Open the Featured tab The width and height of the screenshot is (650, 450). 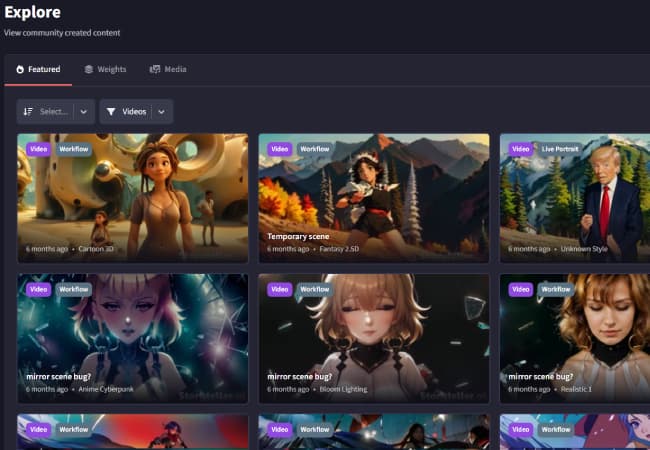(38, 69)
